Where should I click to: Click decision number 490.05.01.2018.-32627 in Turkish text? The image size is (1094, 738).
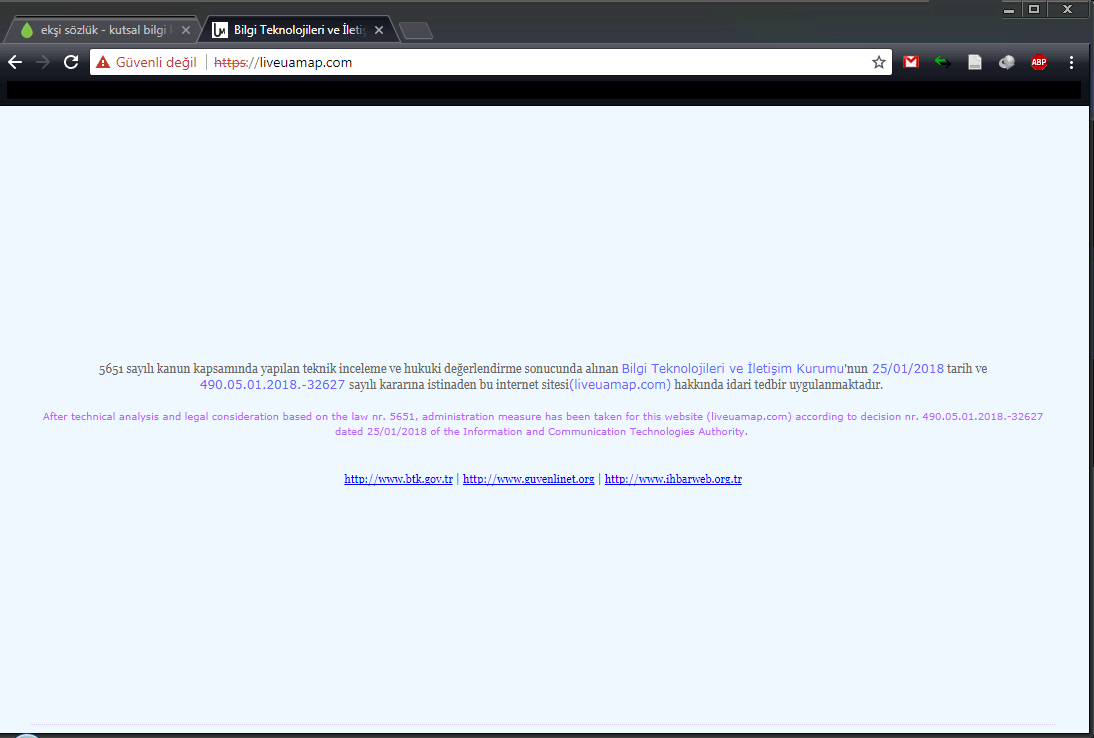point(272,384)
